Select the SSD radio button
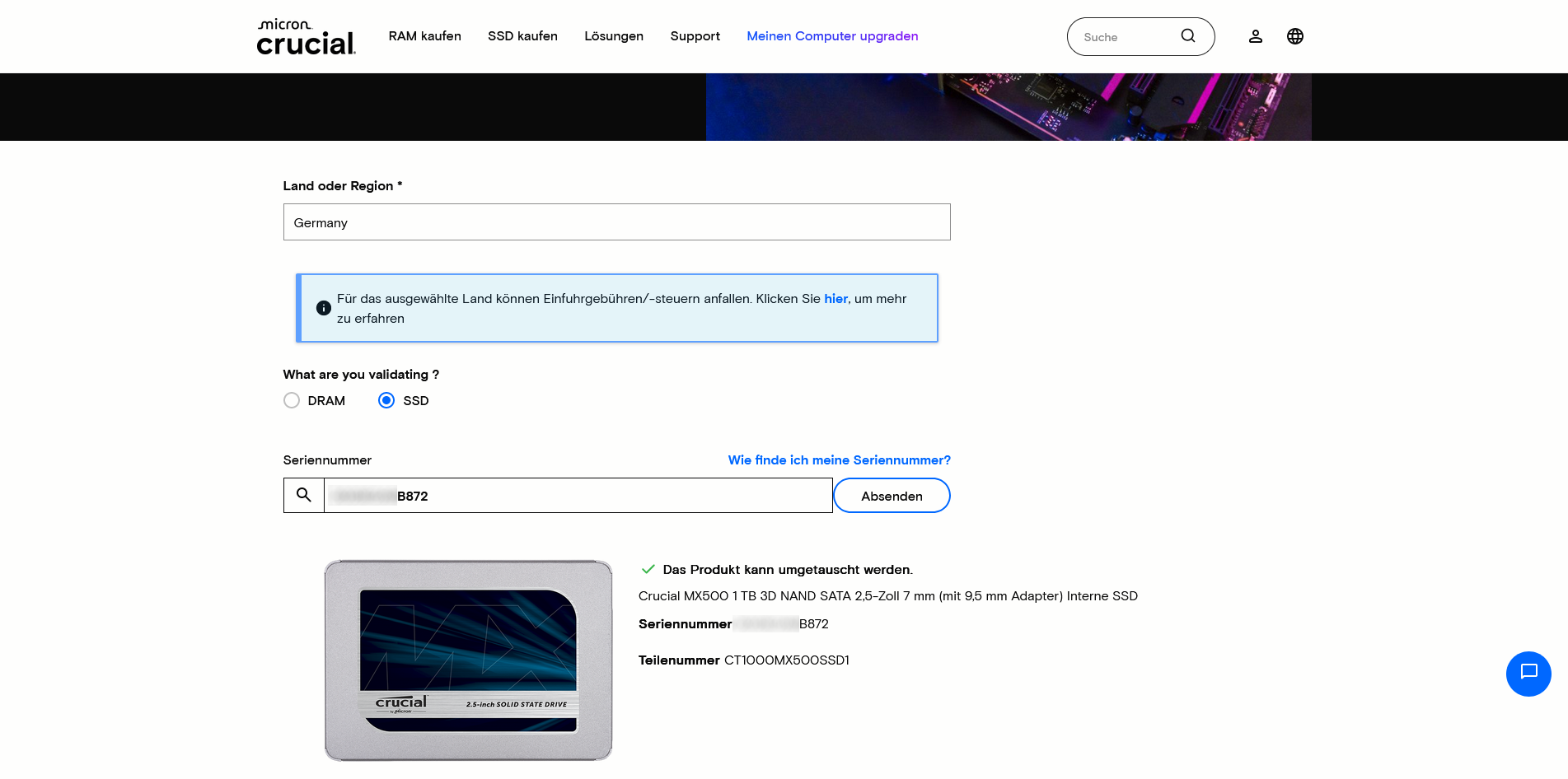Image resolution: width=1568 pixels, height=779 pixels. (386, 400)
